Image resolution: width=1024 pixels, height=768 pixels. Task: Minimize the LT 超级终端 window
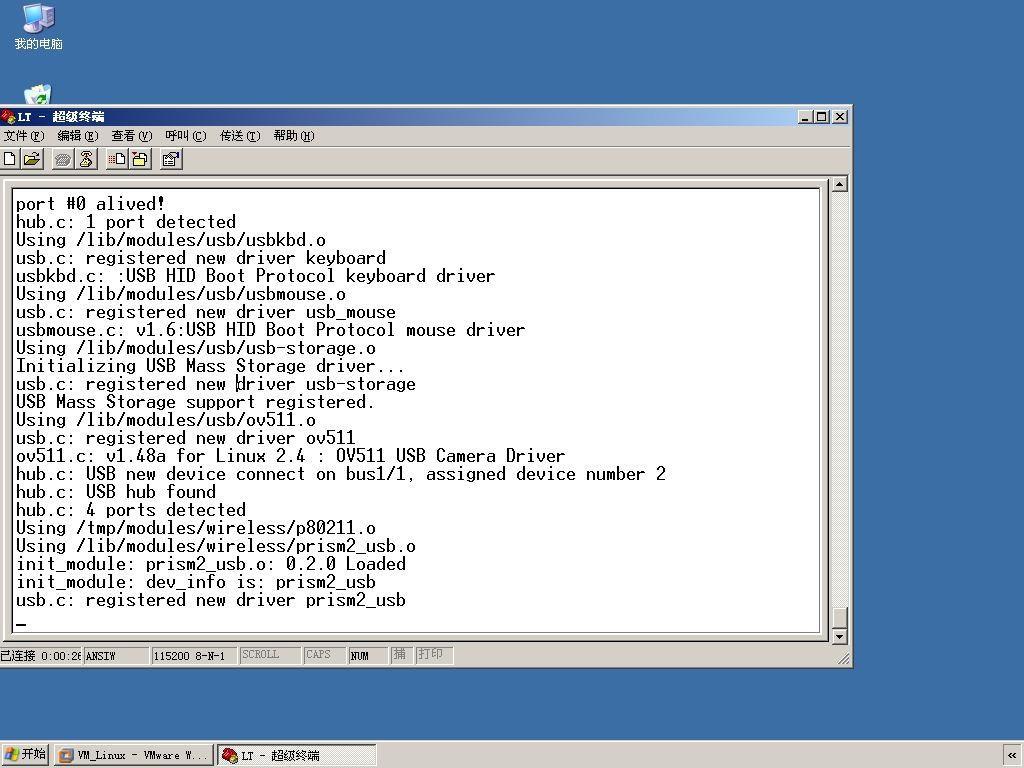(805, 117)
